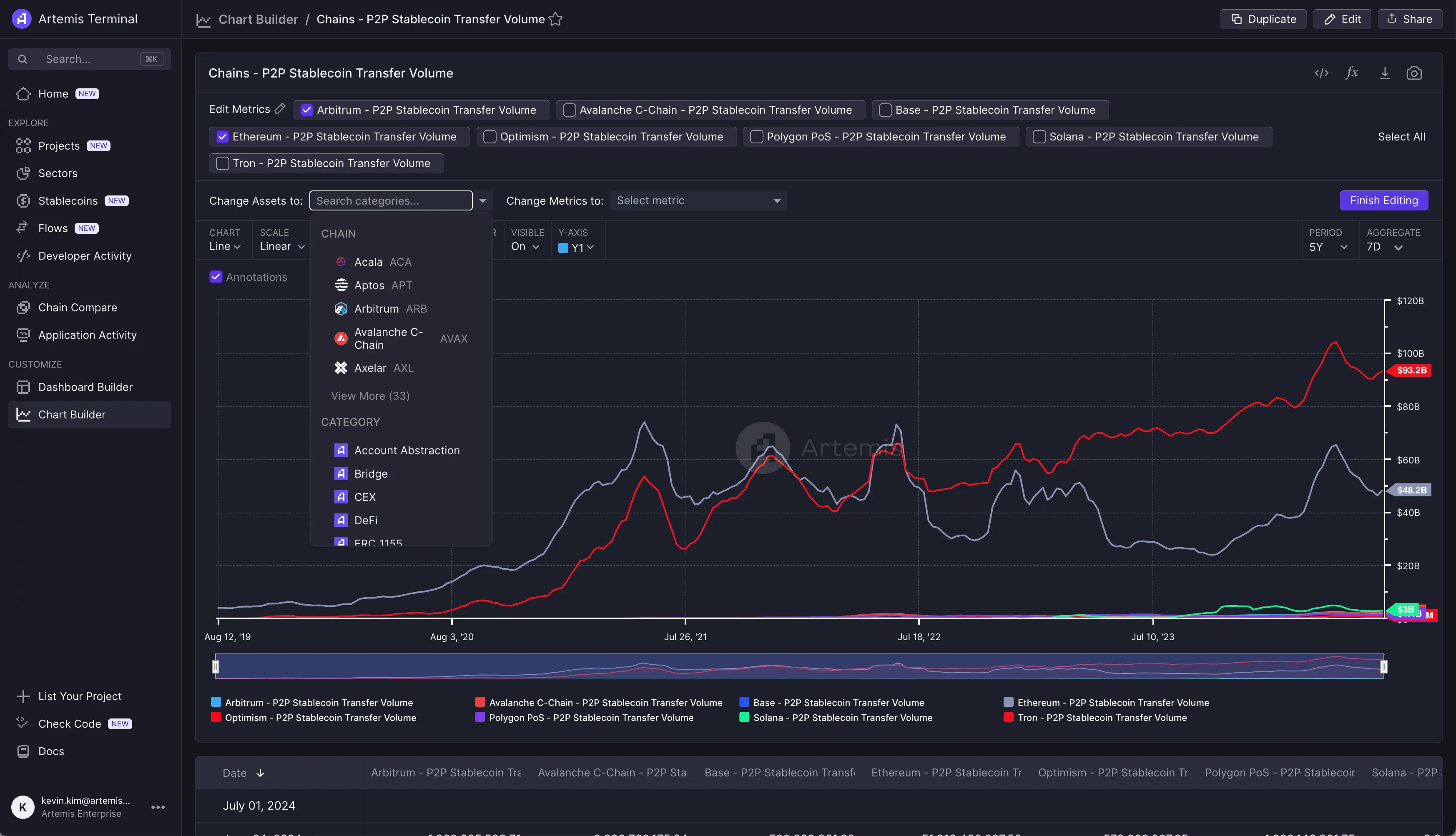Check Avalanche C-Chain P2P Stablecoin Transfer Volume
The height and width of the screenshot is (836, 1456).
tap(569, 110)
